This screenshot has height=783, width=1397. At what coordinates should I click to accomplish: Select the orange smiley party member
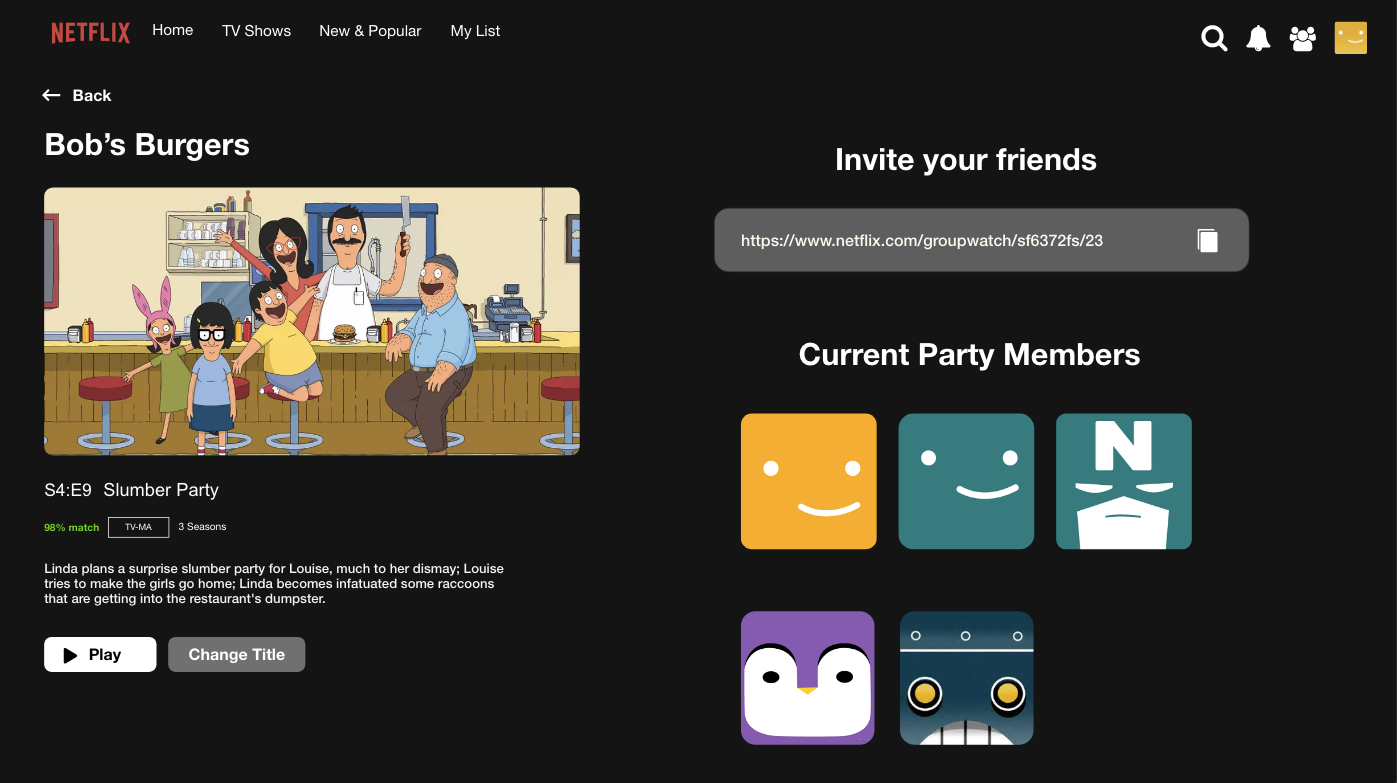point(809,481)
